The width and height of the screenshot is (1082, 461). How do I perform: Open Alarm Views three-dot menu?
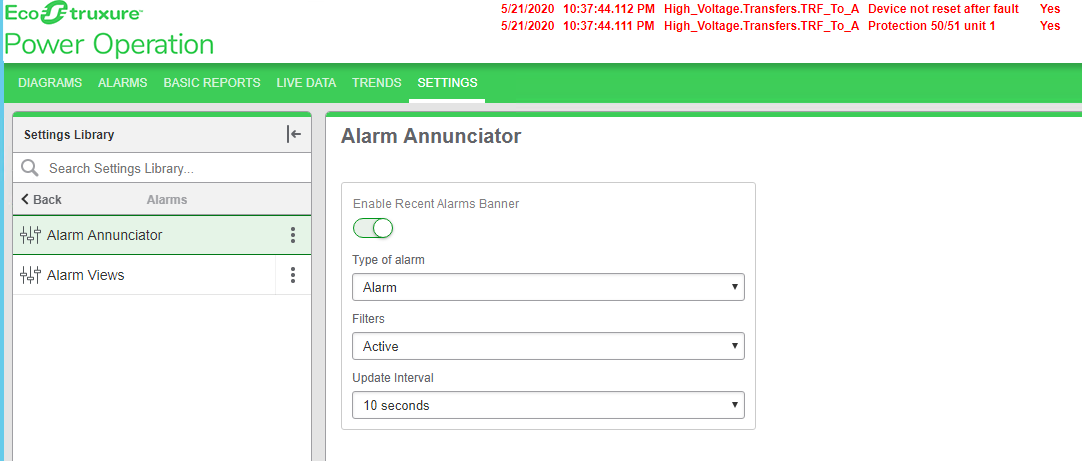coord(293,275)
